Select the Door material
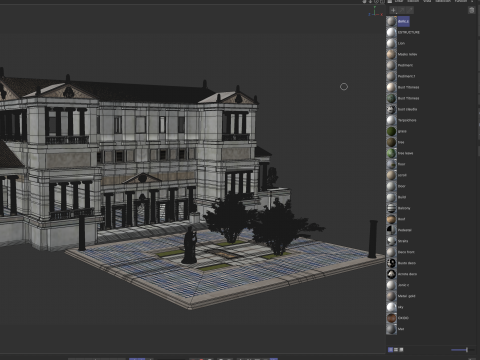This screenshot has height=360, width=480. [x=396, y=186]
